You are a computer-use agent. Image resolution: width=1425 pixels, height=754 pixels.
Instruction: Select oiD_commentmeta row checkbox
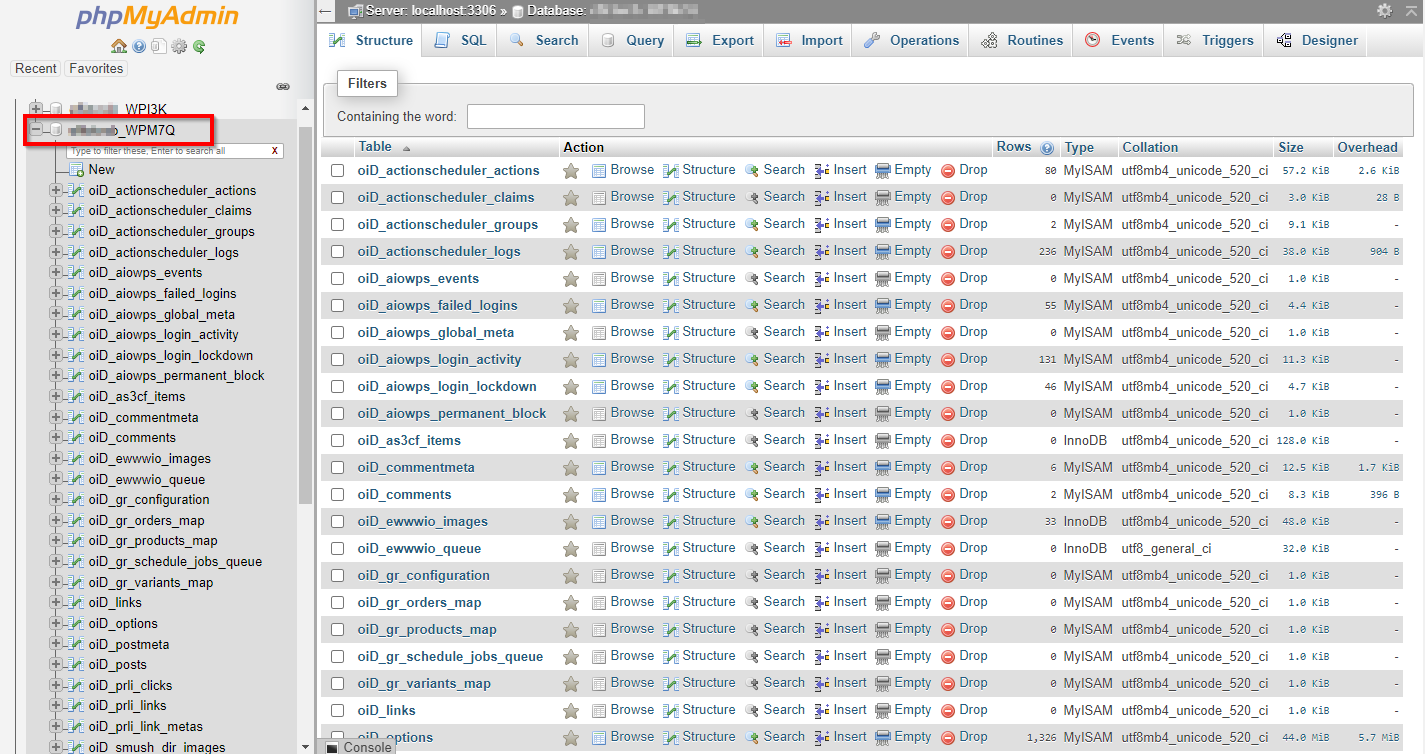tap(338, 468)
